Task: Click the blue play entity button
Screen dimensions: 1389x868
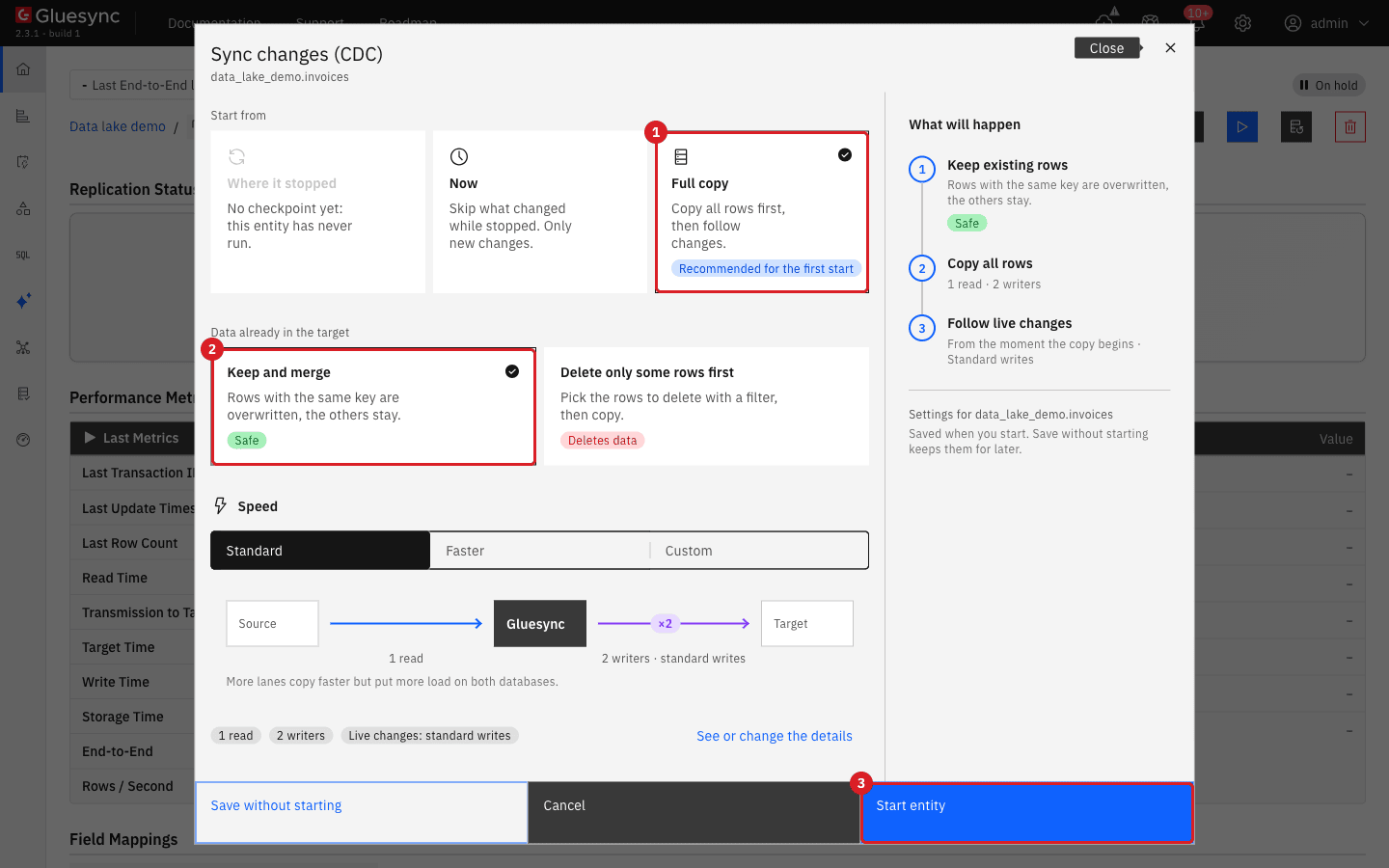Action: click(x=1242, y=126)
